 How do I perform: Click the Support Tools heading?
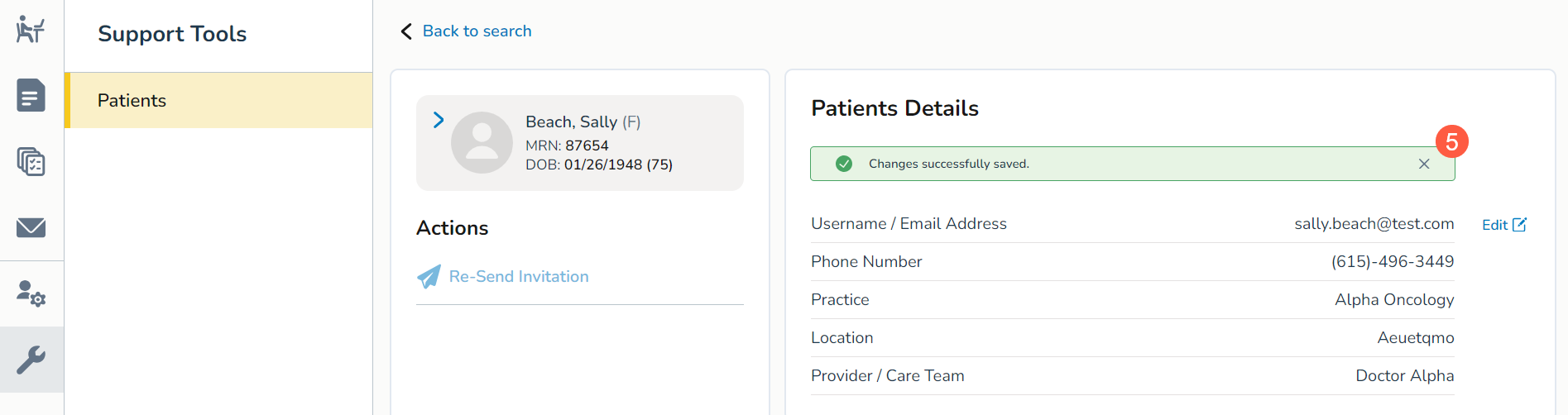point(172,34)
